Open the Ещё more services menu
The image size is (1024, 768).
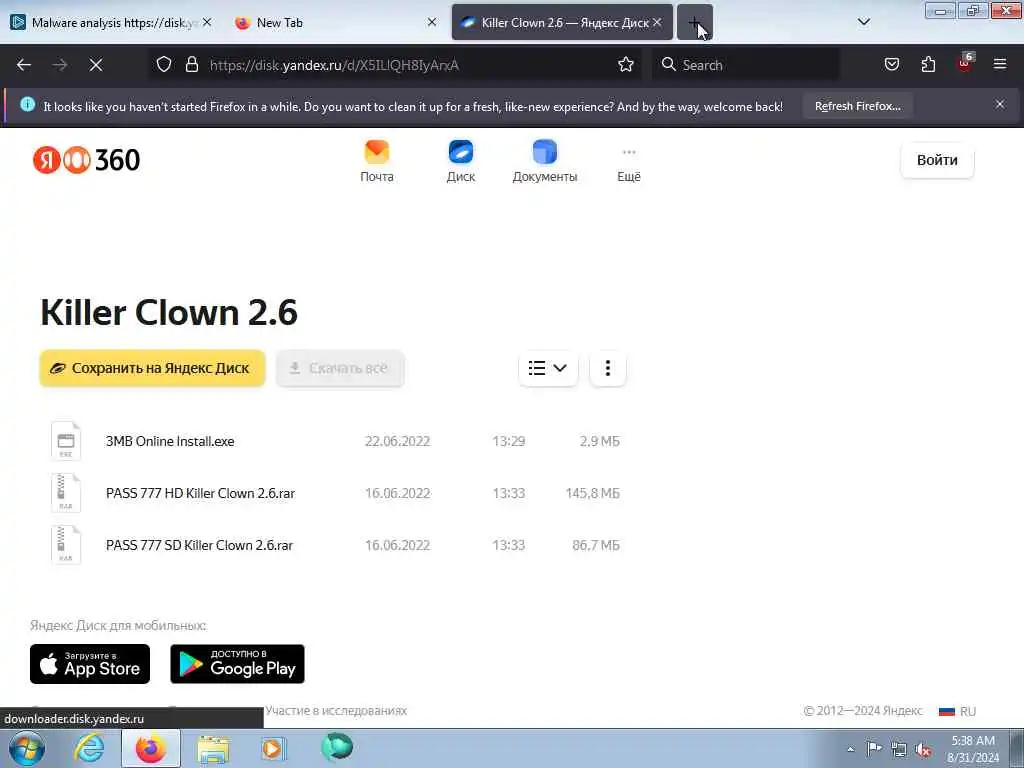pyautogui.click(x=629, y=163)
